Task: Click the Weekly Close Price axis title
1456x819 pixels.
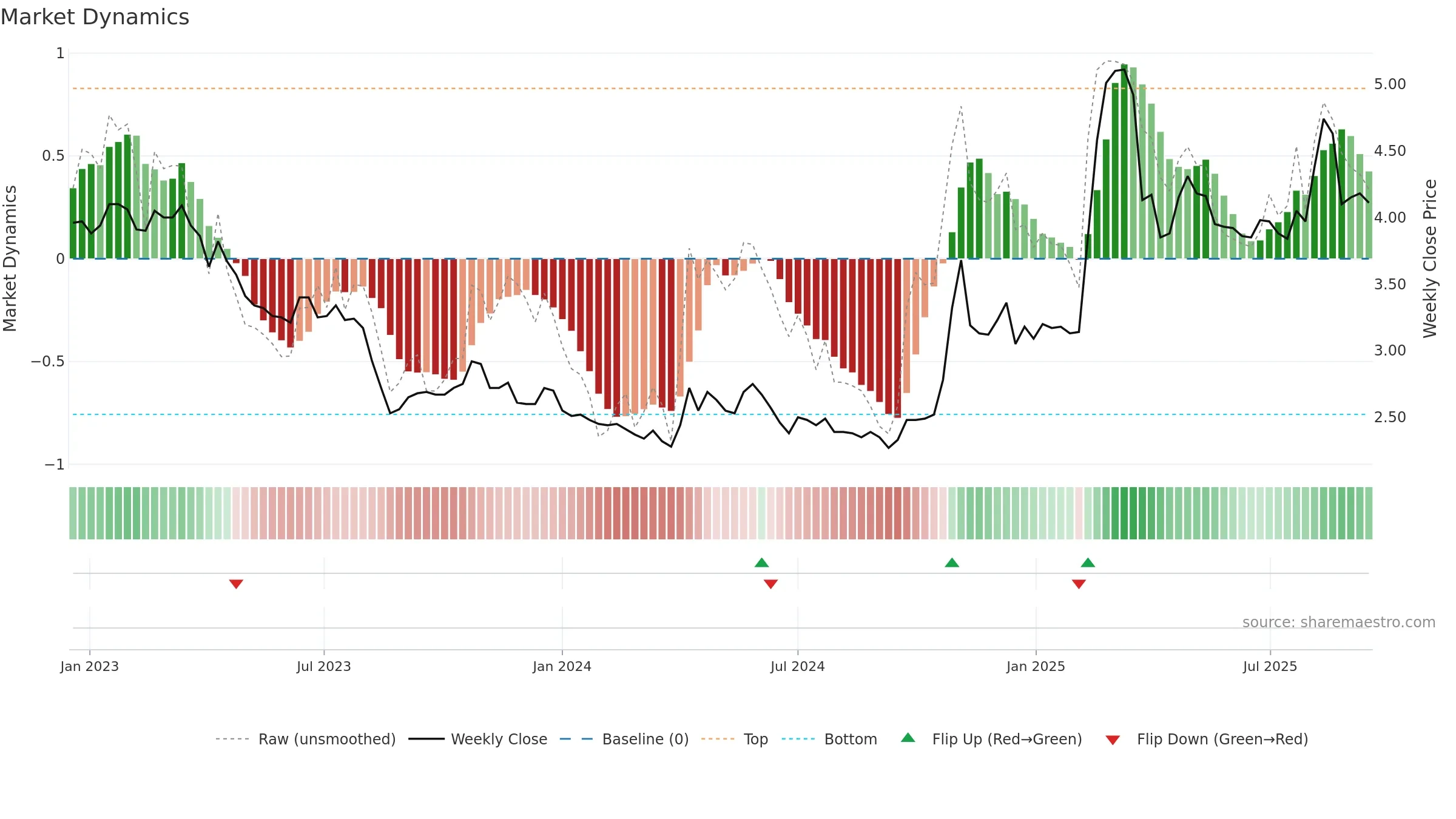Action: tap(1430, 258)
